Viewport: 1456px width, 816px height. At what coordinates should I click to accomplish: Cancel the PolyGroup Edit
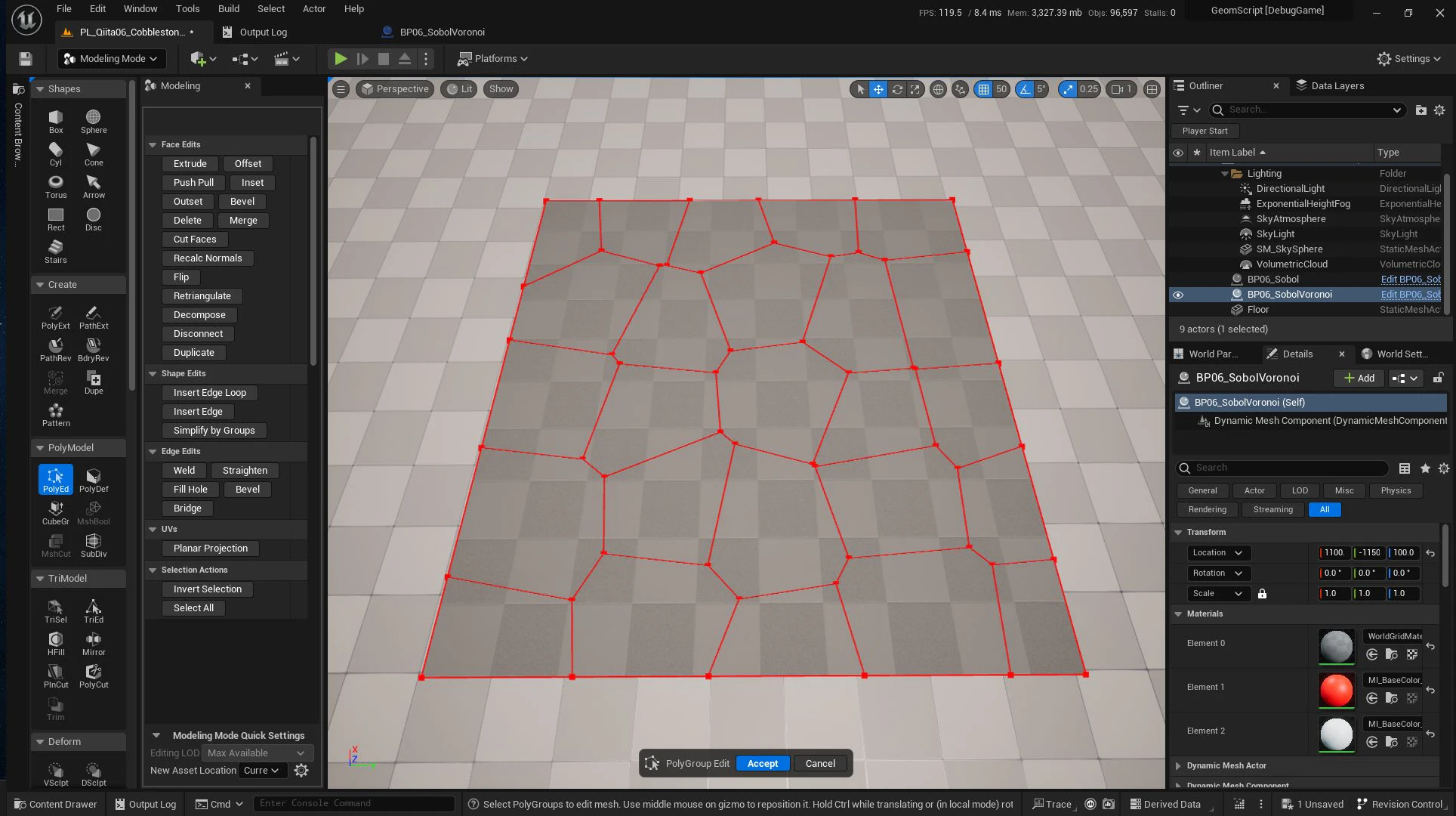click(x=820, y=764)
